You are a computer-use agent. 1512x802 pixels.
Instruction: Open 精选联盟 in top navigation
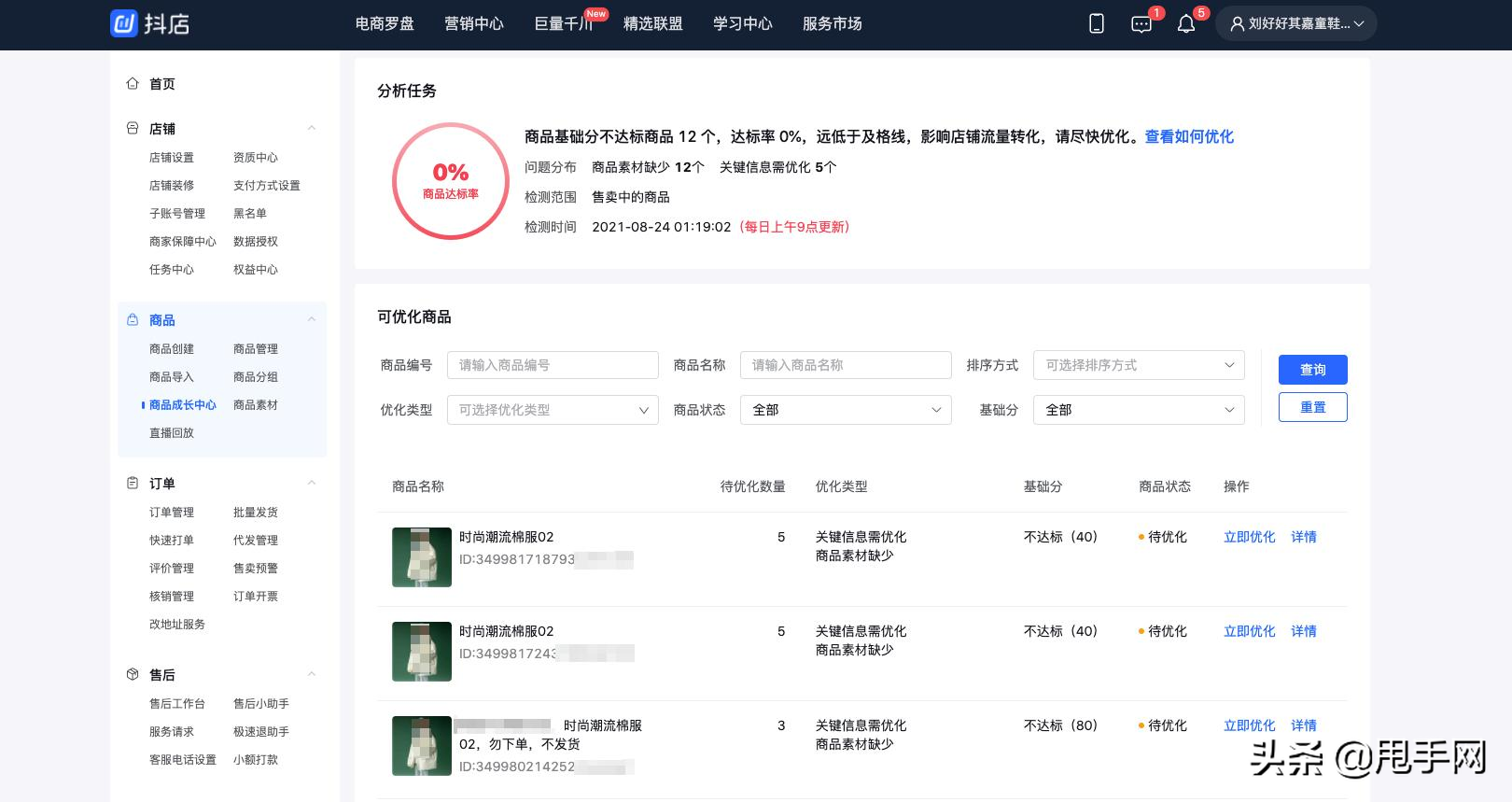[653, 24]
